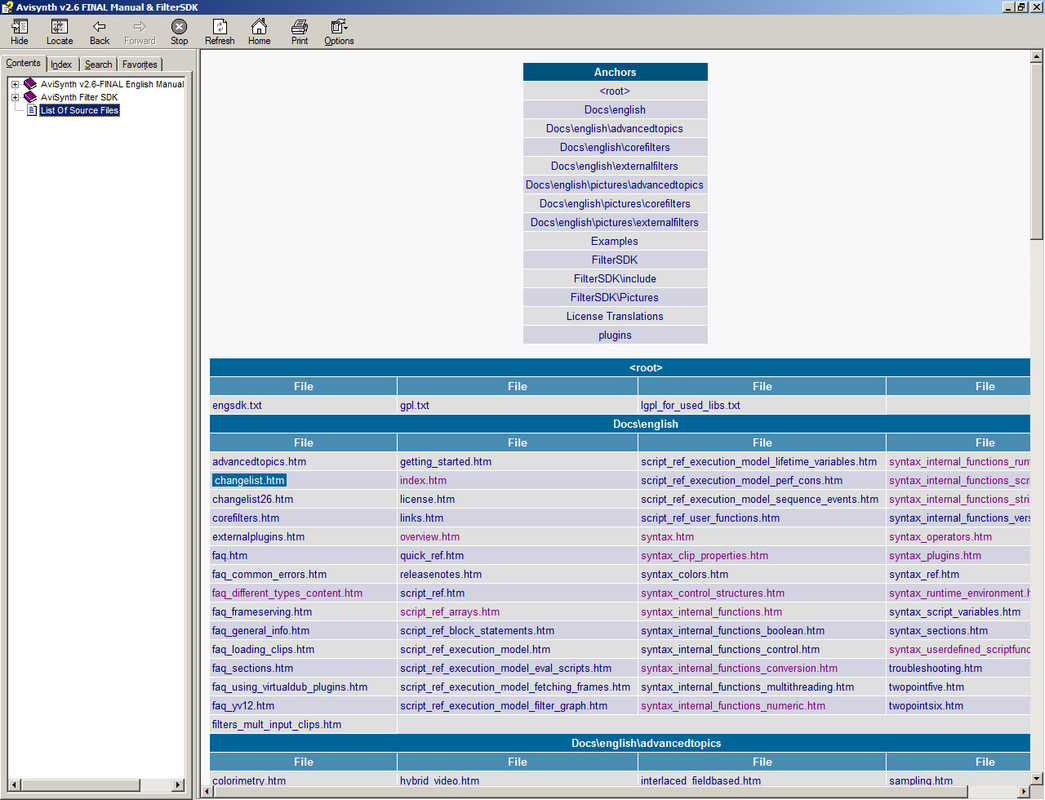Click content pane horizontal scrollbar right arrow
This screenshot has width=1045, height=800.
pos(1024,791)
